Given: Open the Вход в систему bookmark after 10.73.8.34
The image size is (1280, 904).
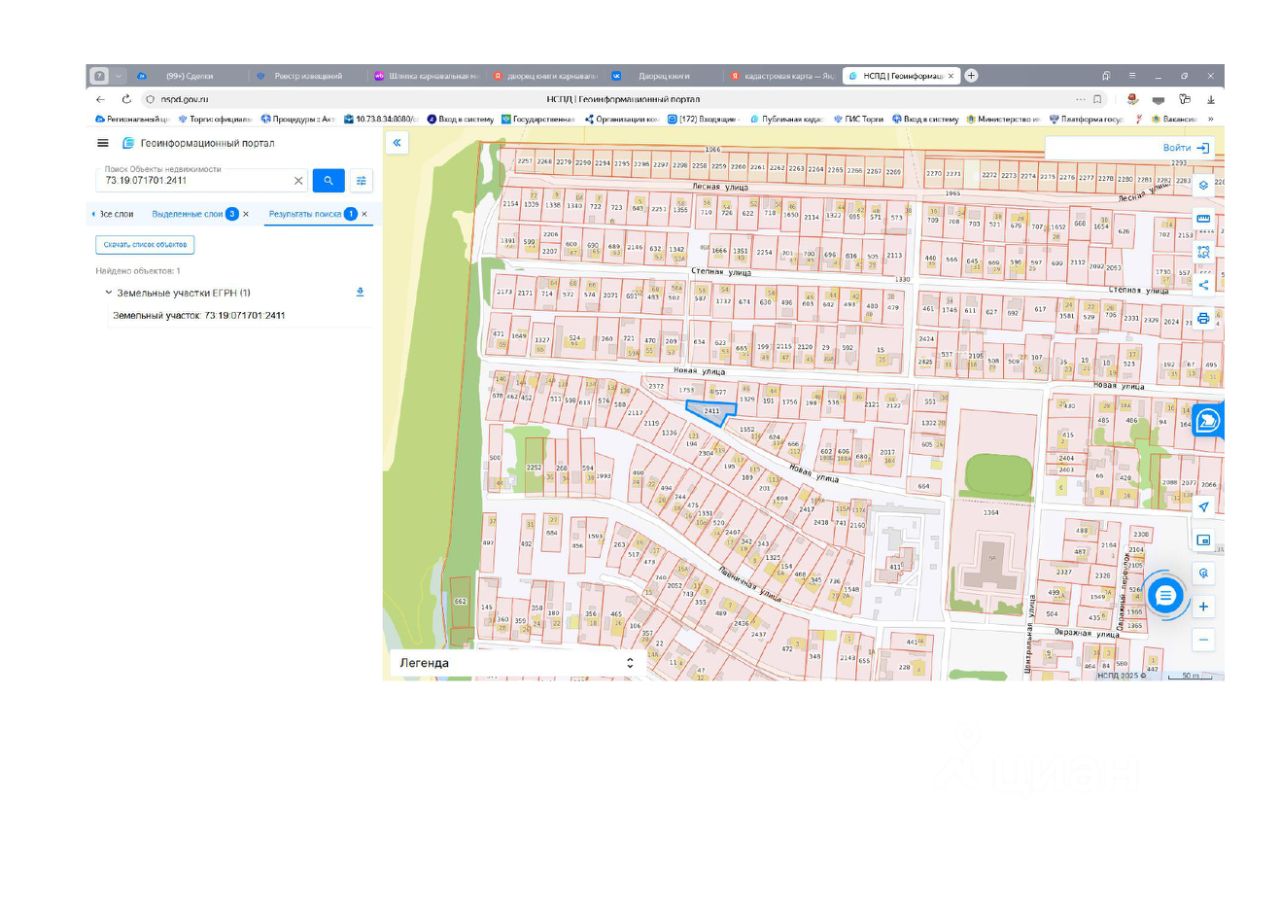Looking at the screenshot, I should [460, 118].
